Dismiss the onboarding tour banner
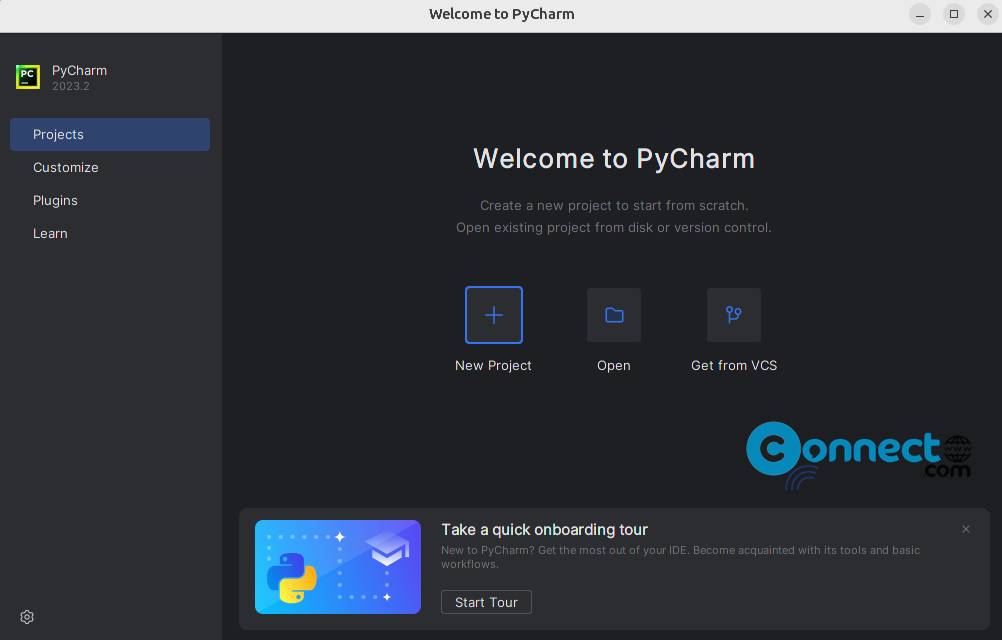Viewport: 1002px width, 640px height. [966, 529]
